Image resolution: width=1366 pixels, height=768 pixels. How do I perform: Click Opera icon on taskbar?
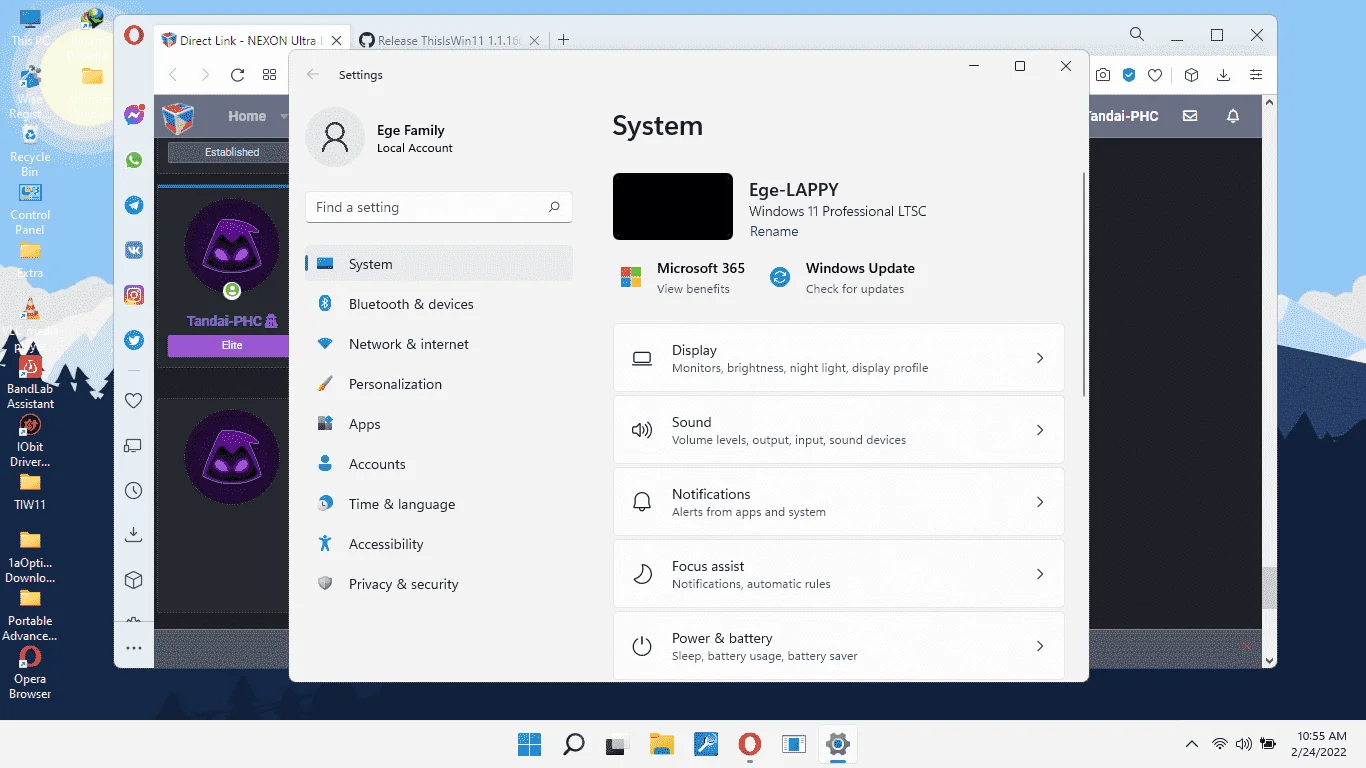(749, 744)
